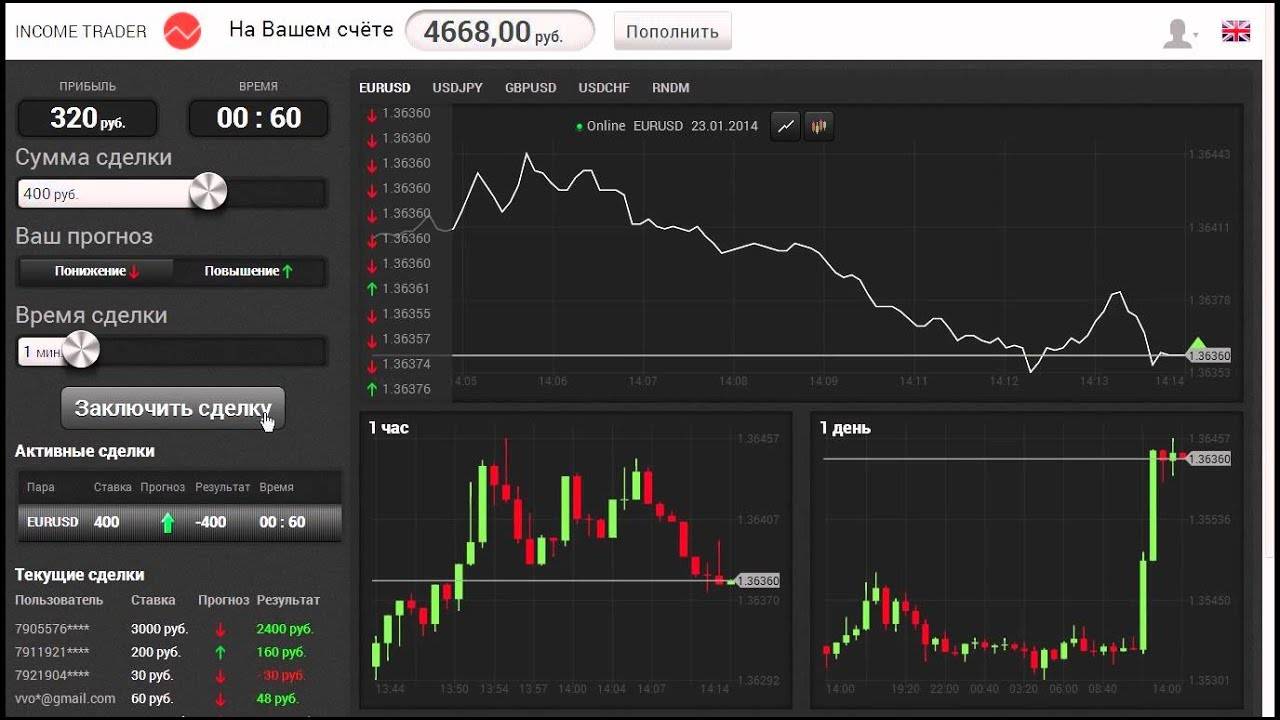This screenshot has height=720, width=1280.
Task: Click the forecast arrow in the vvo*@gmail.com row
Action: click(221, 700)
